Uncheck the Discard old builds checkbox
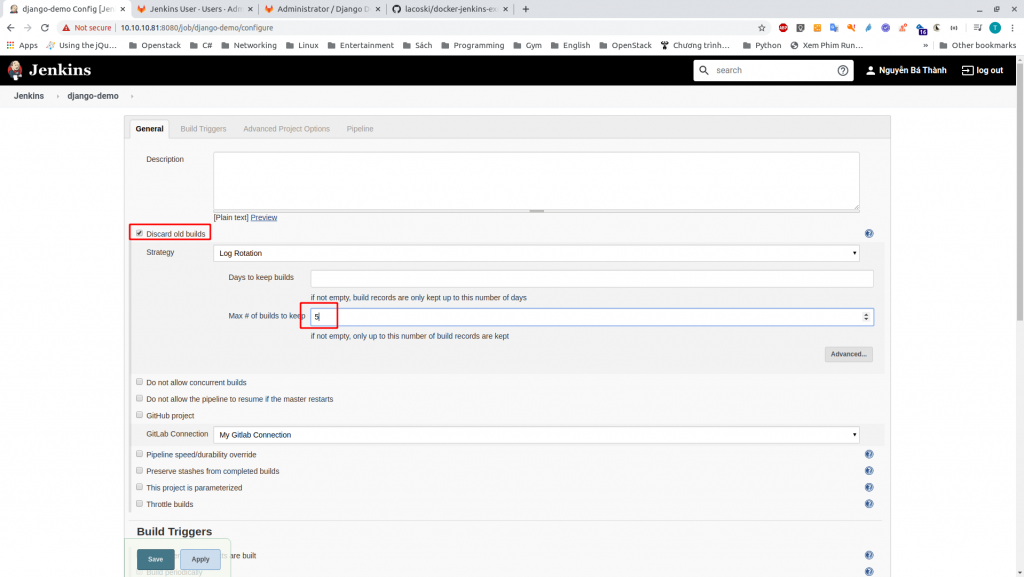Image resolution: width=1024 pixels, height=577 pixels. [x=139, y=233]
